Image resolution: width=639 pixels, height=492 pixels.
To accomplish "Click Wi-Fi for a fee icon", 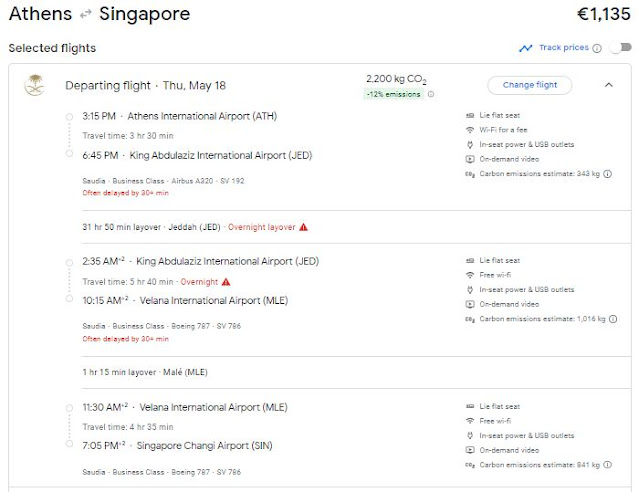I will (x=470, y=130).
